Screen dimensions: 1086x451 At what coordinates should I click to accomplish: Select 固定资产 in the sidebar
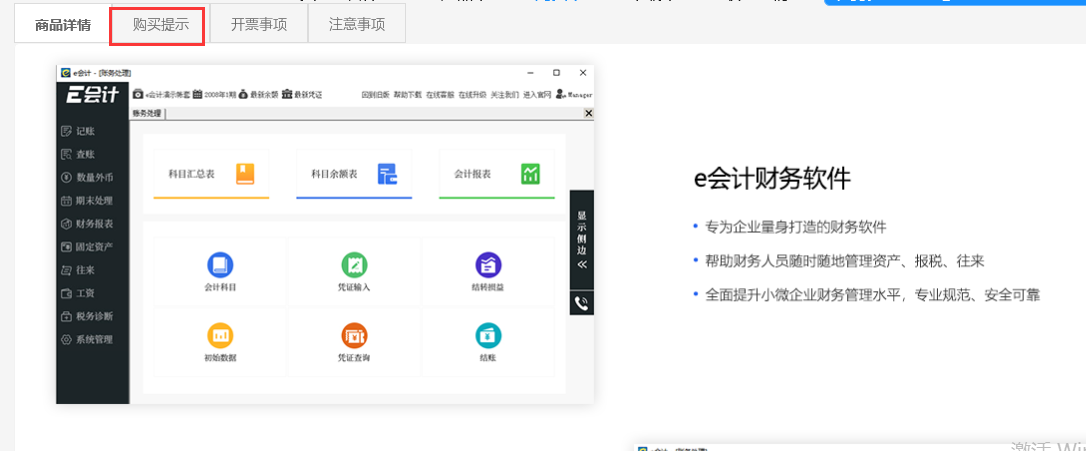[x=87, y=247]
